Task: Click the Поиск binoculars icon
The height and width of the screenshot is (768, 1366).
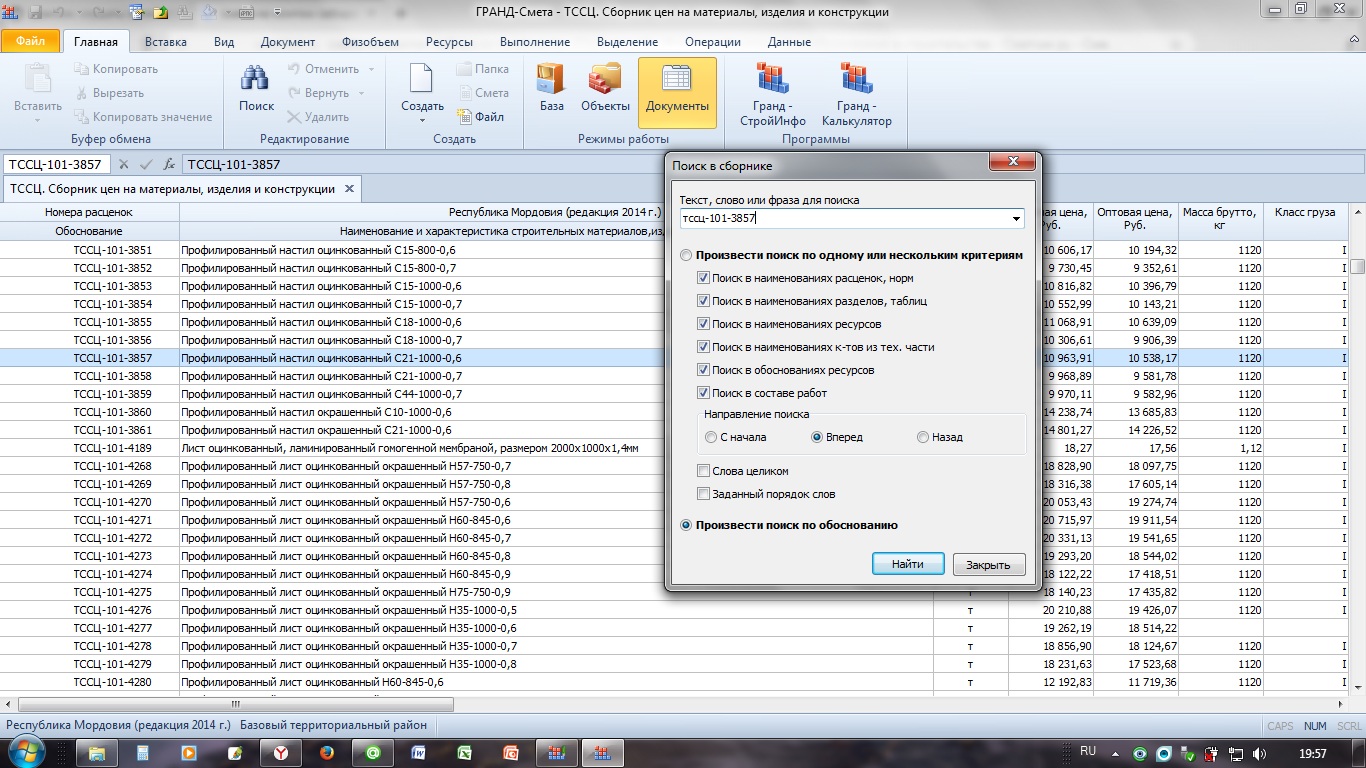Action: [256, 80]
